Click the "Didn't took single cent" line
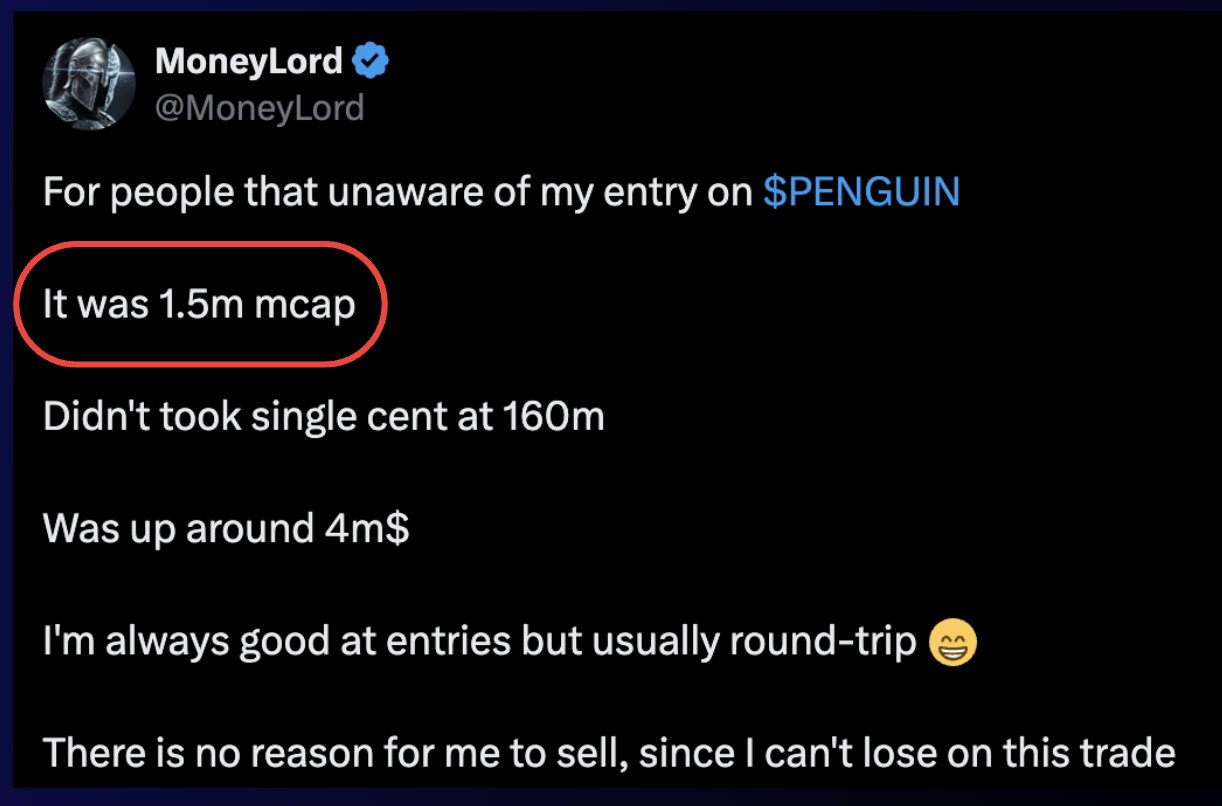This screenshot has width=1222, height=806. [x=323, y=416]
